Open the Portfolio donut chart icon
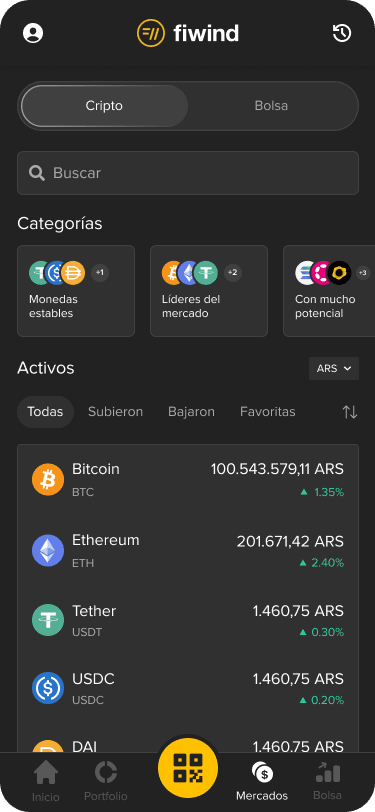375x812 pixels. click(x=106, y=773)
